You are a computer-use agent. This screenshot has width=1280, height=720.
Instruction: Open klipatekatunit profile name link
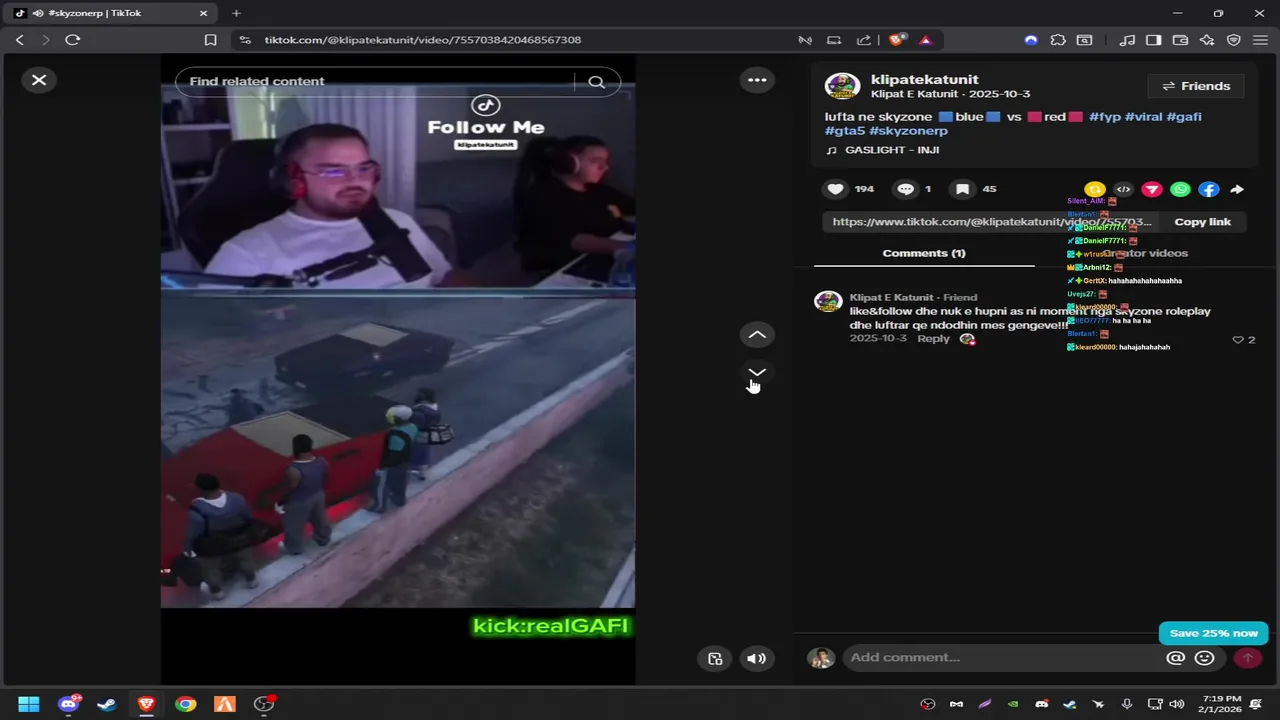coord(925,79)
